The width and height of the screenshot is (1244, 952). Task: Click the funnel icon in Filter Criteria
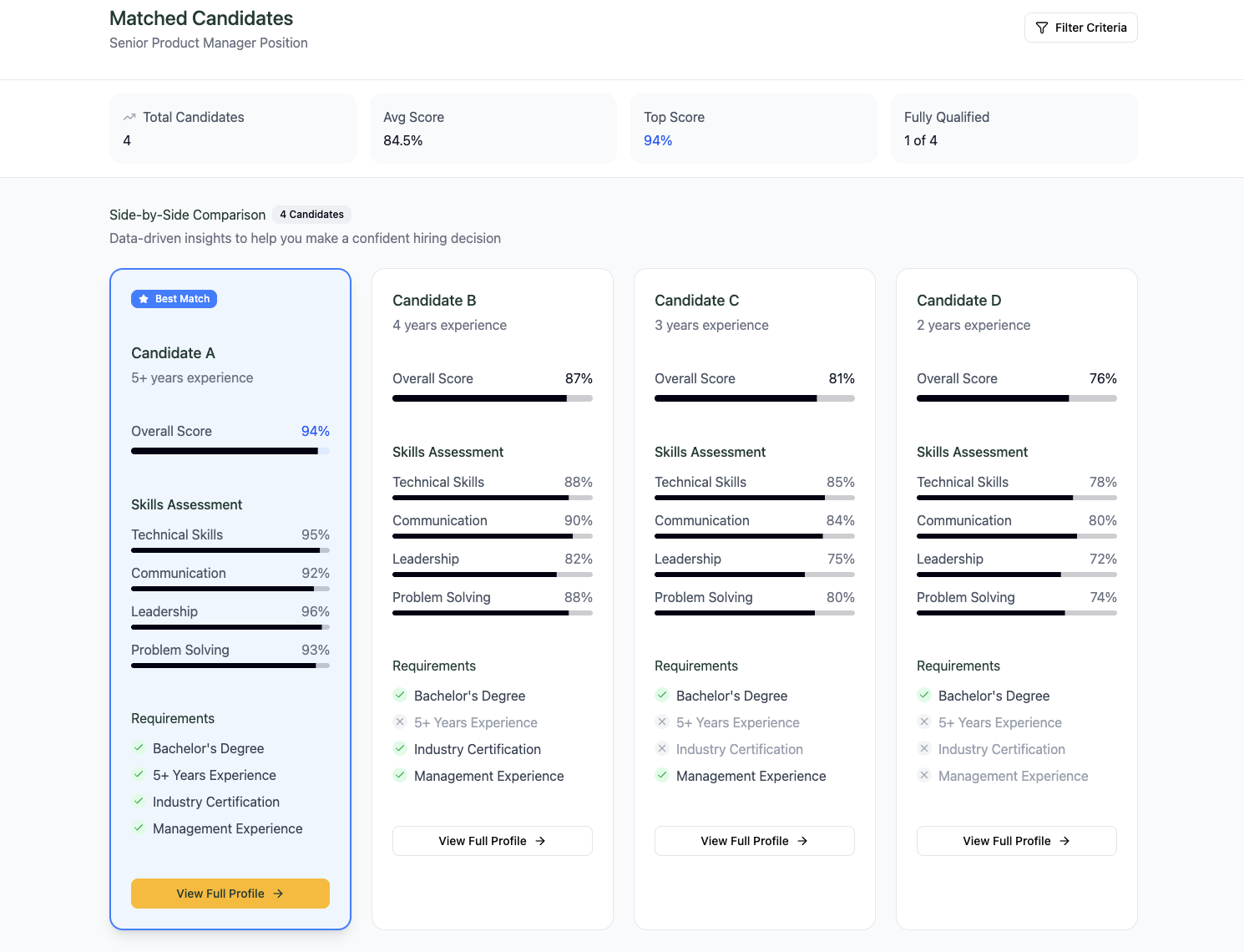[1041, 28]
